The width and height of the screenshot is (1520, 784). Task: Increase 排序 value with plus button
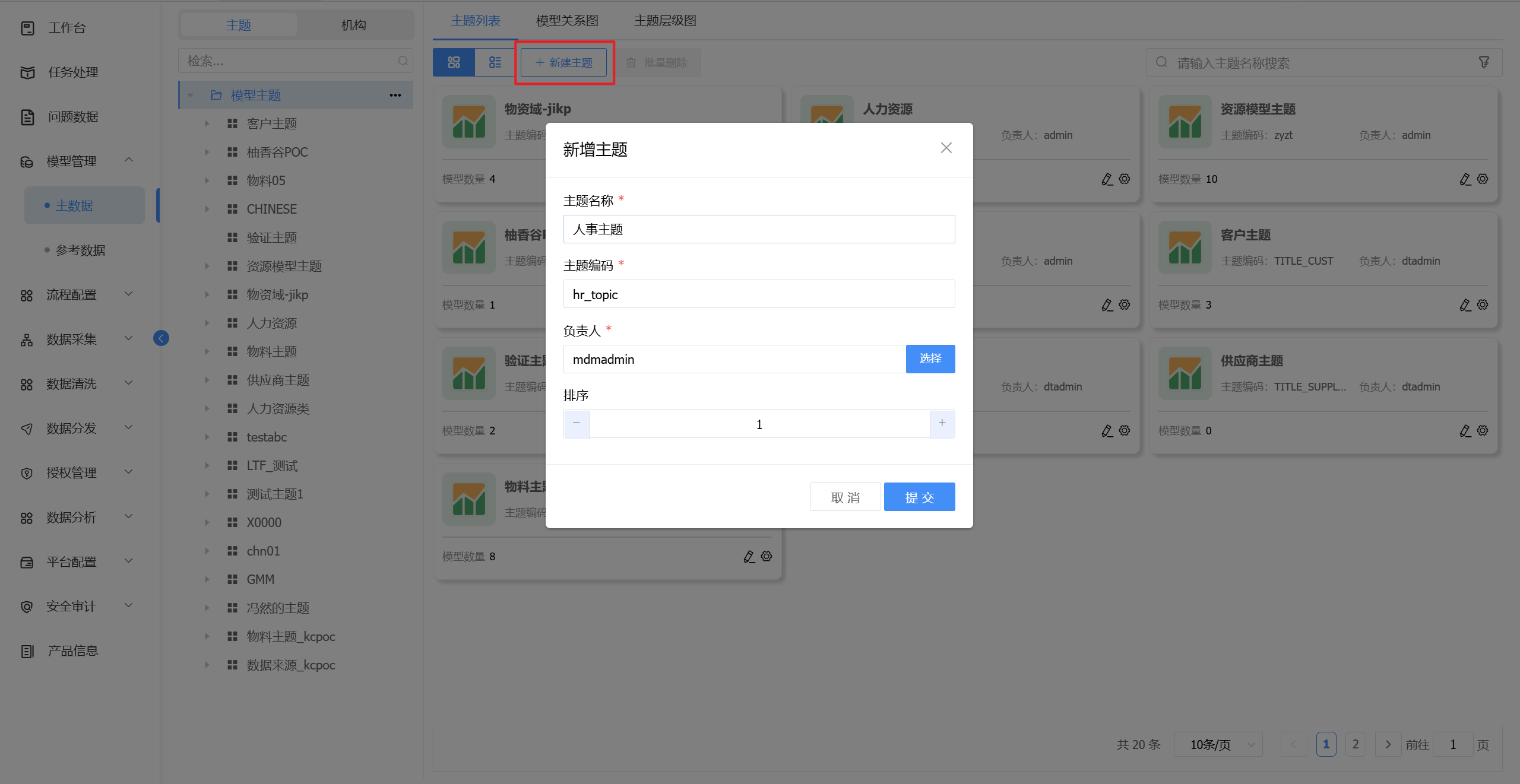pyautogui.click(x=942, y=423)
